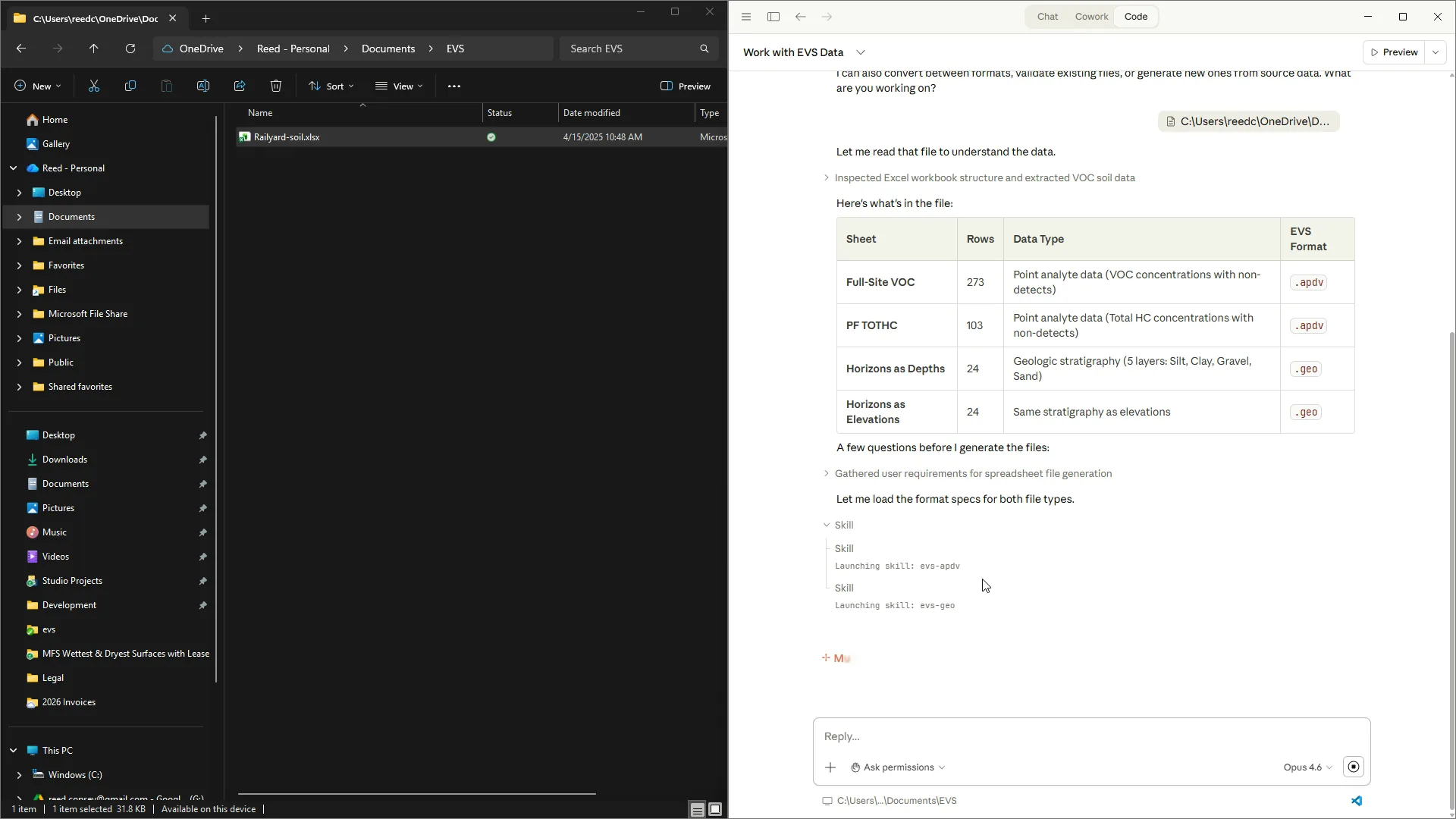The height and width of the screenshot is (819, 1456).
Task: Select the Code tab
Action: 1136,17
